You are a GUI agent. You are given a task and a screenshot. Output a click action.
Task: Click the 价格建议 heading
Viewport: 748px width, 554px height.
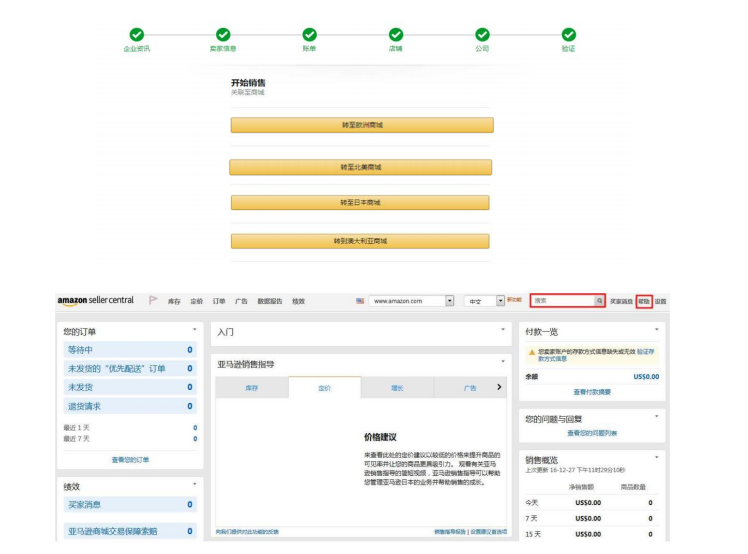(x=380, y=437)
